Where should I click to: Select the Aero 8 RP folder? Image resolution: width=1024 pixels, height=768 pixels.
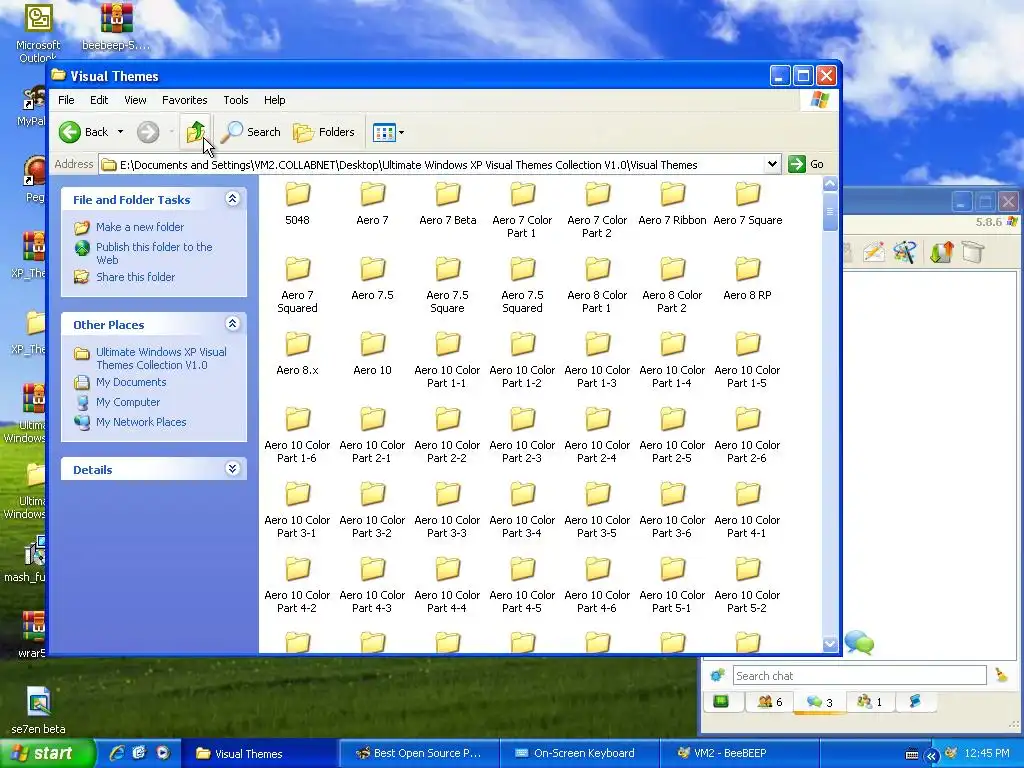[x=747, y=279]
